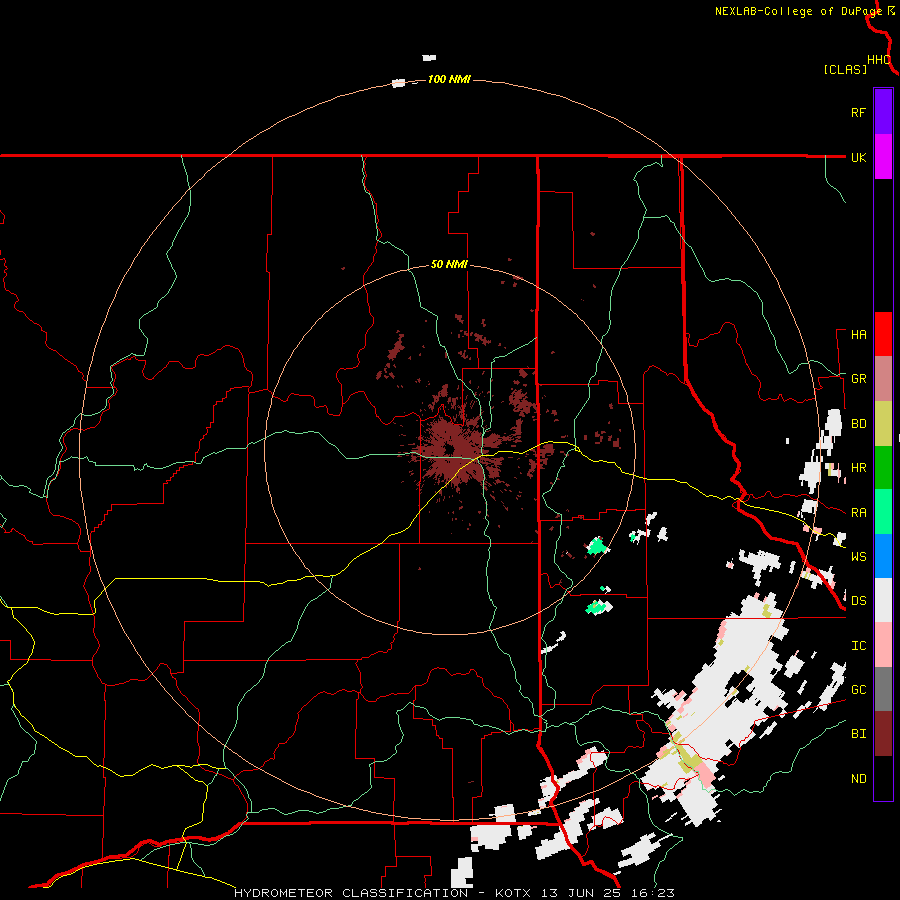This screenshot has height=900, width=900.
Task: Select the GR rosy-pink legend swatch
Action: tap(883, 378)
